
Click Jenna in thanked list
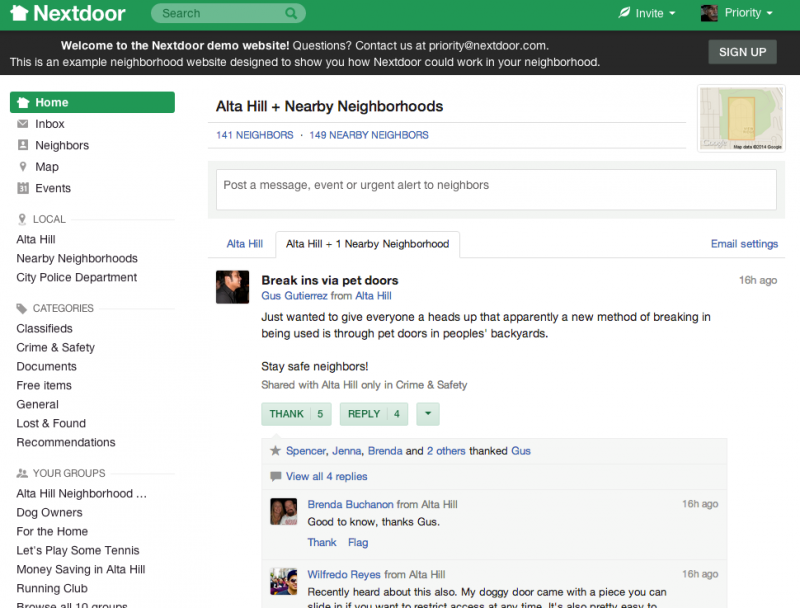click(x=346, y=451)
